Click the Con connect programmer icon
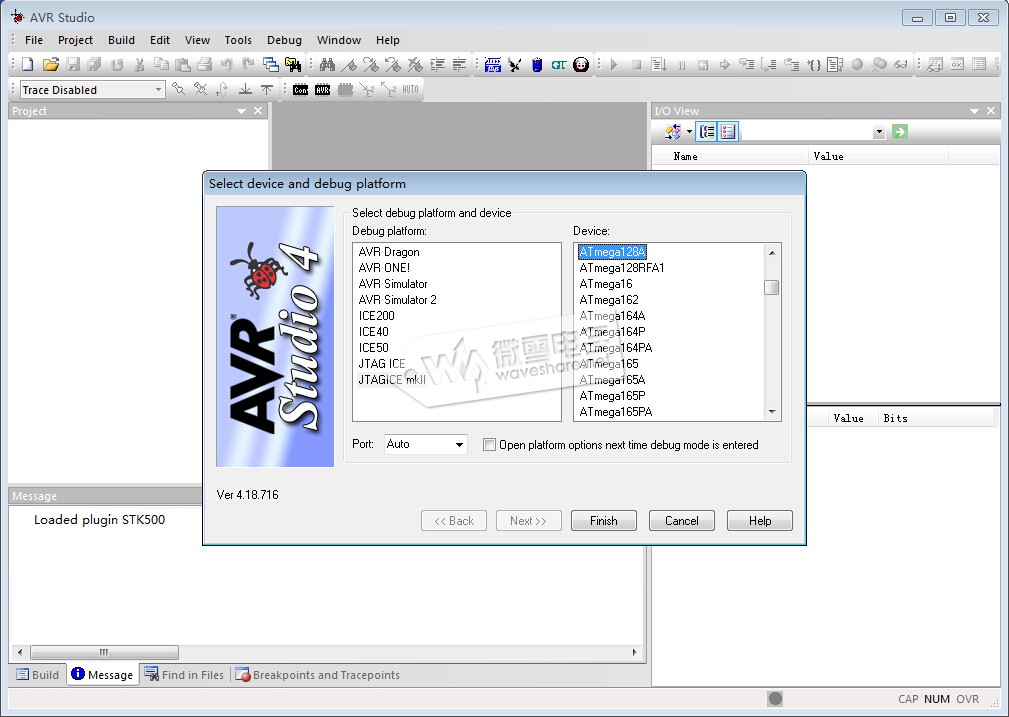 pos(301,90)
